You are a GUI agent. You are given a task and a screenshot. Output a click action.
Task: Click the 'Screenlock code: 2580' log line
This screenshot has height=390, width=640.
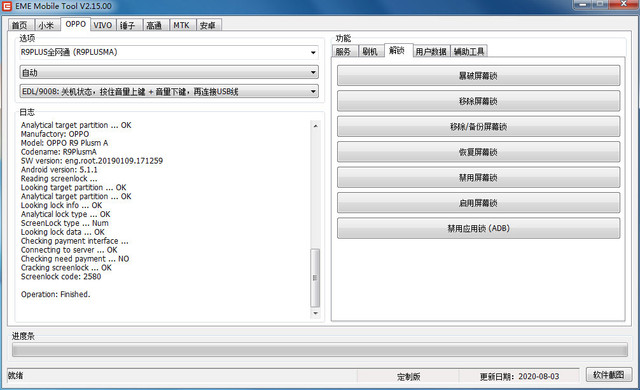61,277
